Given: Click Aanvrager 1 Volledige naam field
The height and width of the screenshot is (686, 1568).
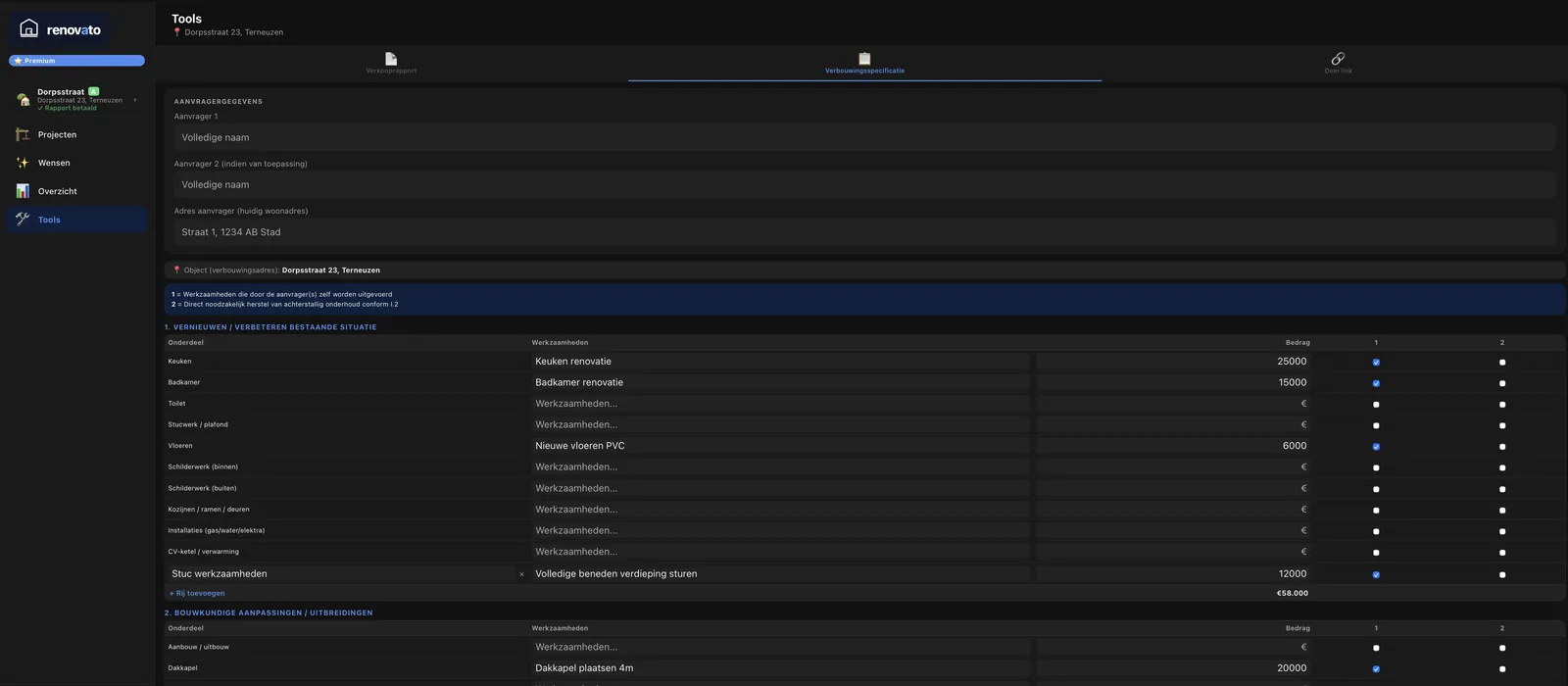Looking at the screenshot, I should pyautogui.click(x=864, y=137).
